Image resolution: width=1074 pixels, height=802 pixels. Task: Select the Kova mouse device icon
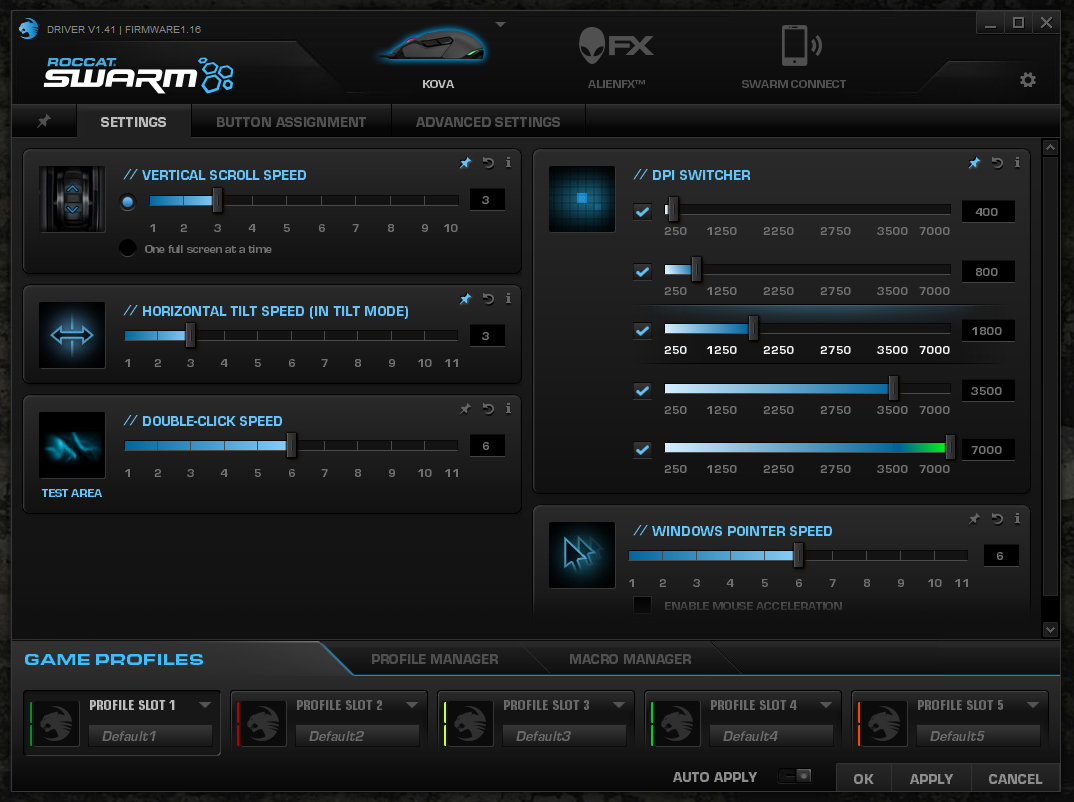[436, 47]
